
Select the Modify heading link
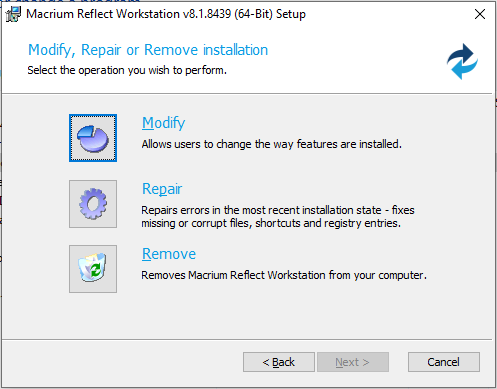pos(163,123)
